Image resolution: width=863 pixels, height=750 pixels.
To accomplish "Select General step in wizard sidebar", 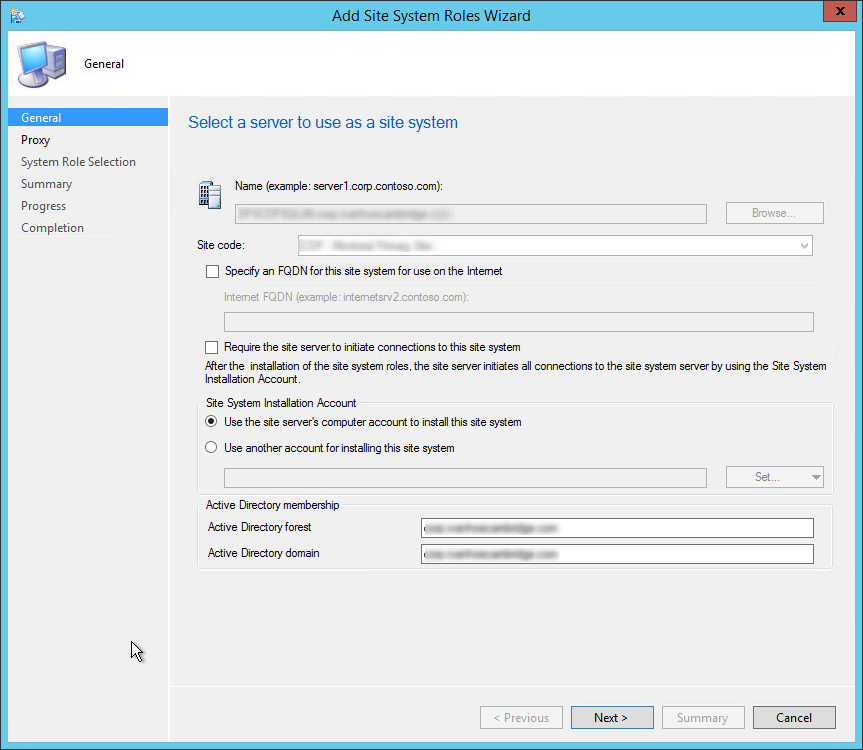I will (88, 117).
